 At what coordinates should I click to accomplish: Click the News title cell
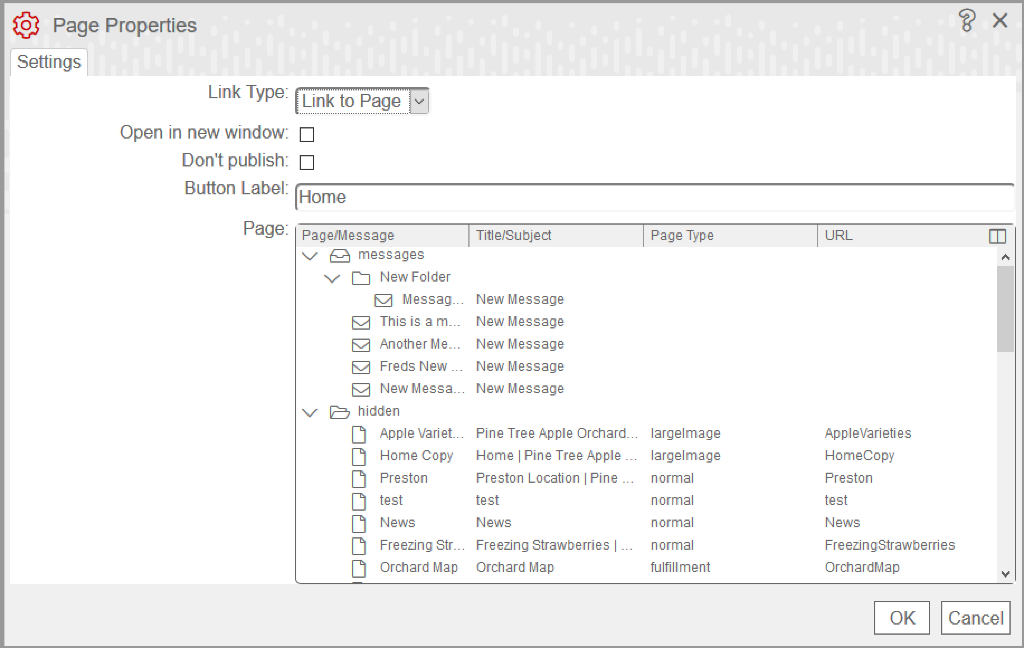click(x=494, y=523)
